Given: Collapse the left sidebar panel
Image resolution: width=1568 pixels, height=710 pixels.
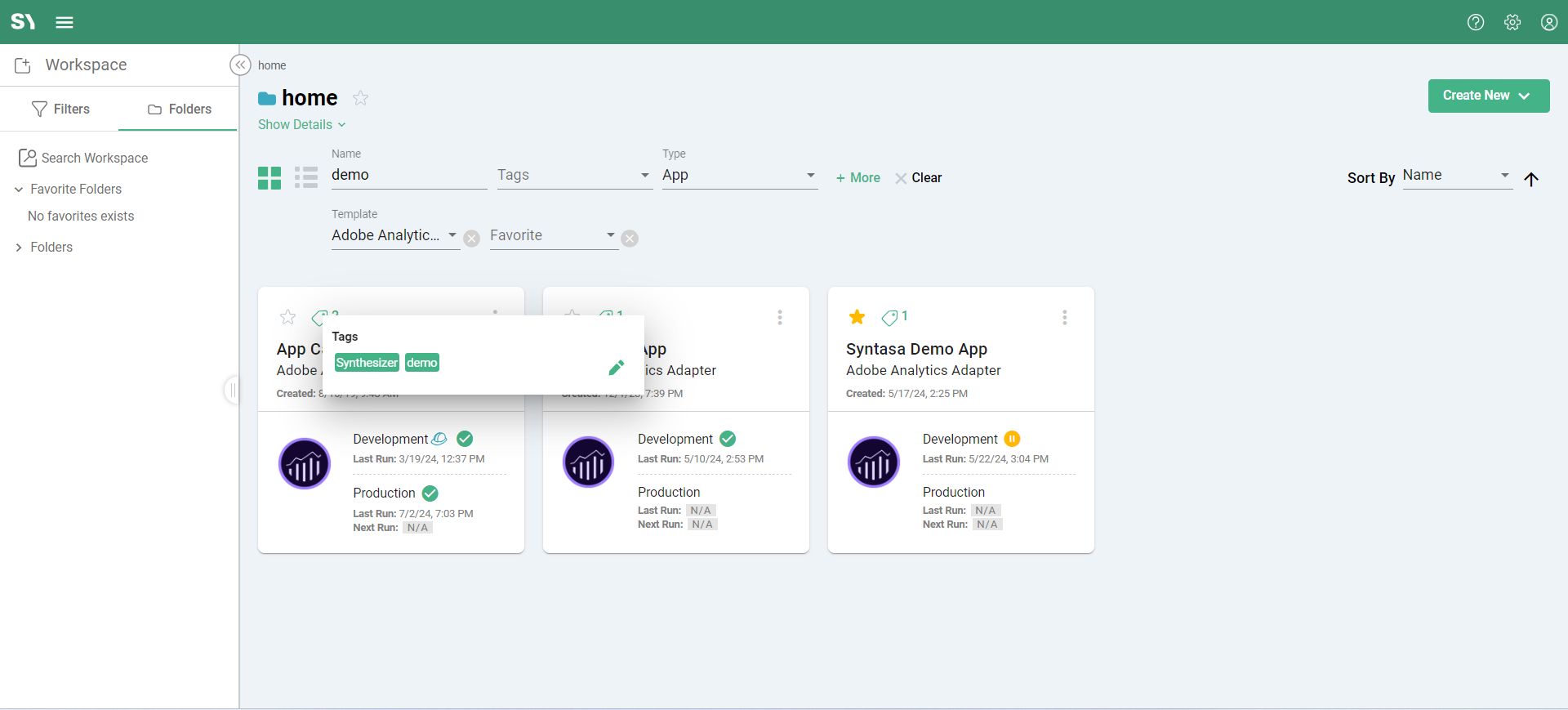Looking at the screenshot, I should click(240, 65).
